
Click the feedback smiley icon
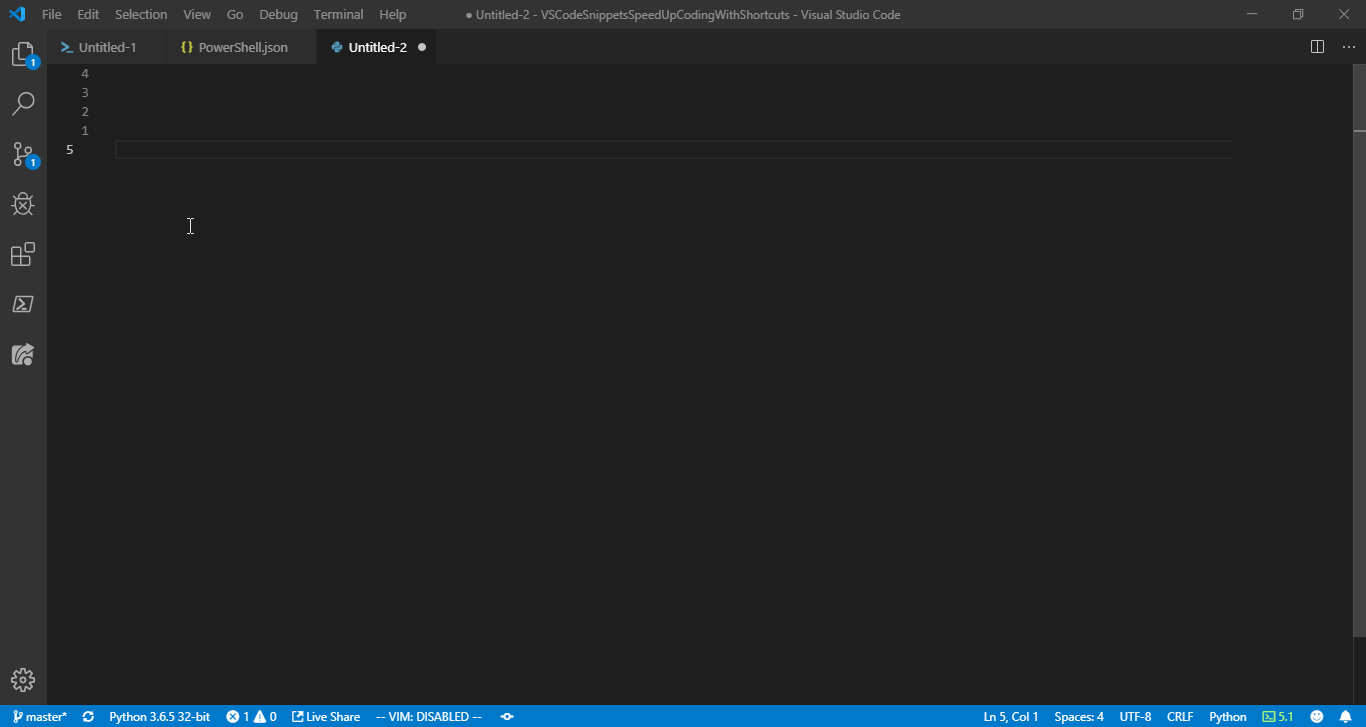point(1317,717)
